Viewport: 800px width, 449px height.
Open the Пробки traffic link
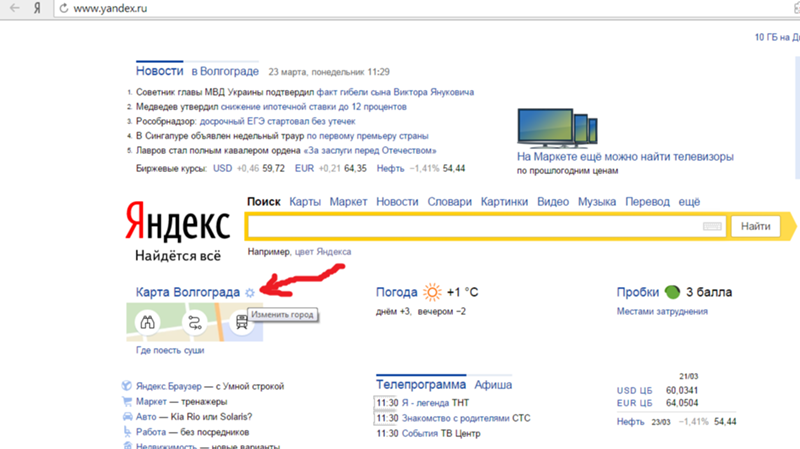tap(638, 292)
